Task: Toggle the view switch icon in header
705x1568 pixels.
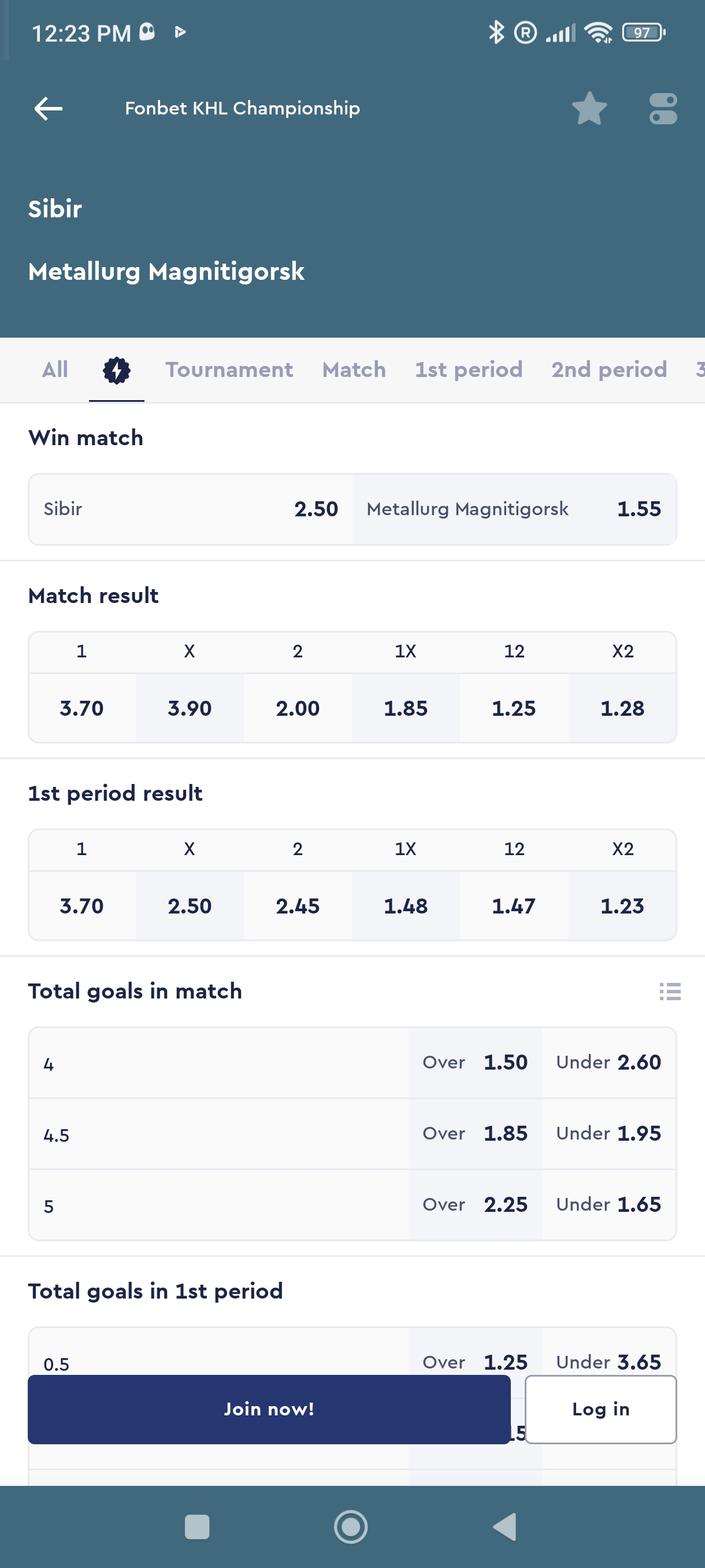Action: pos(662,109)
